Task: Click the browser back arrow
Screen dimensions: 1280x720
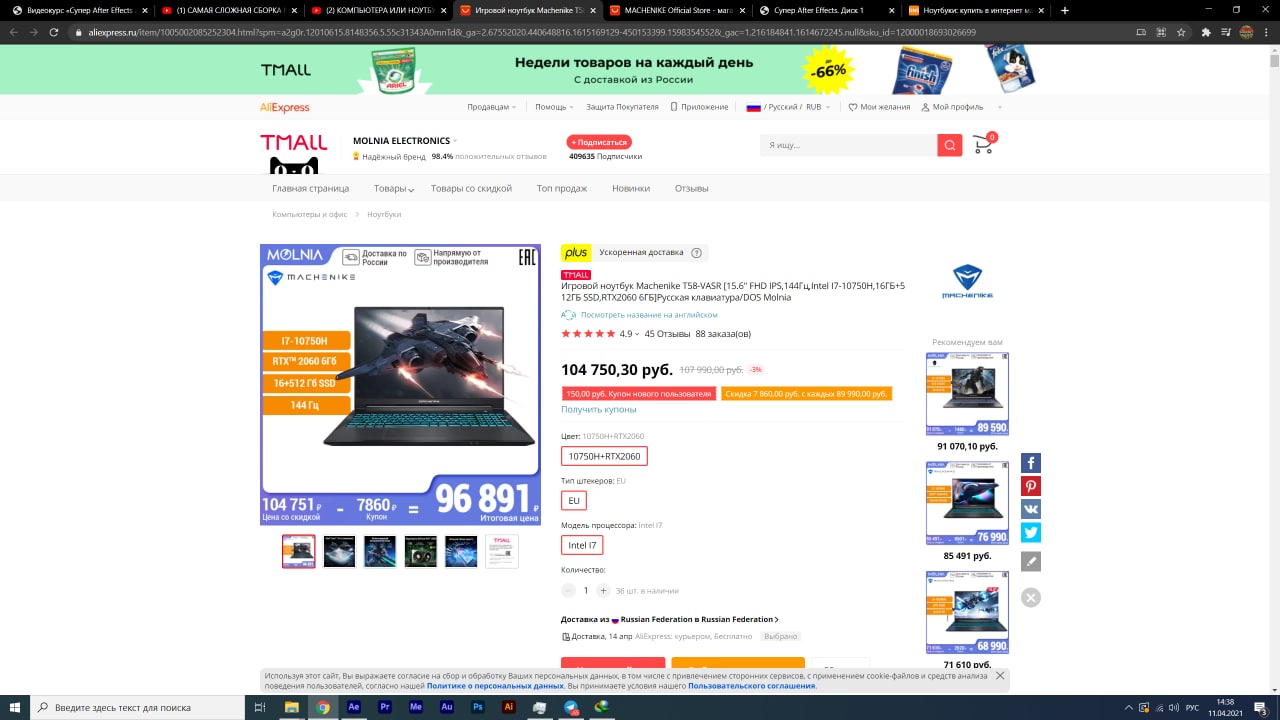Action: [13, 32]
